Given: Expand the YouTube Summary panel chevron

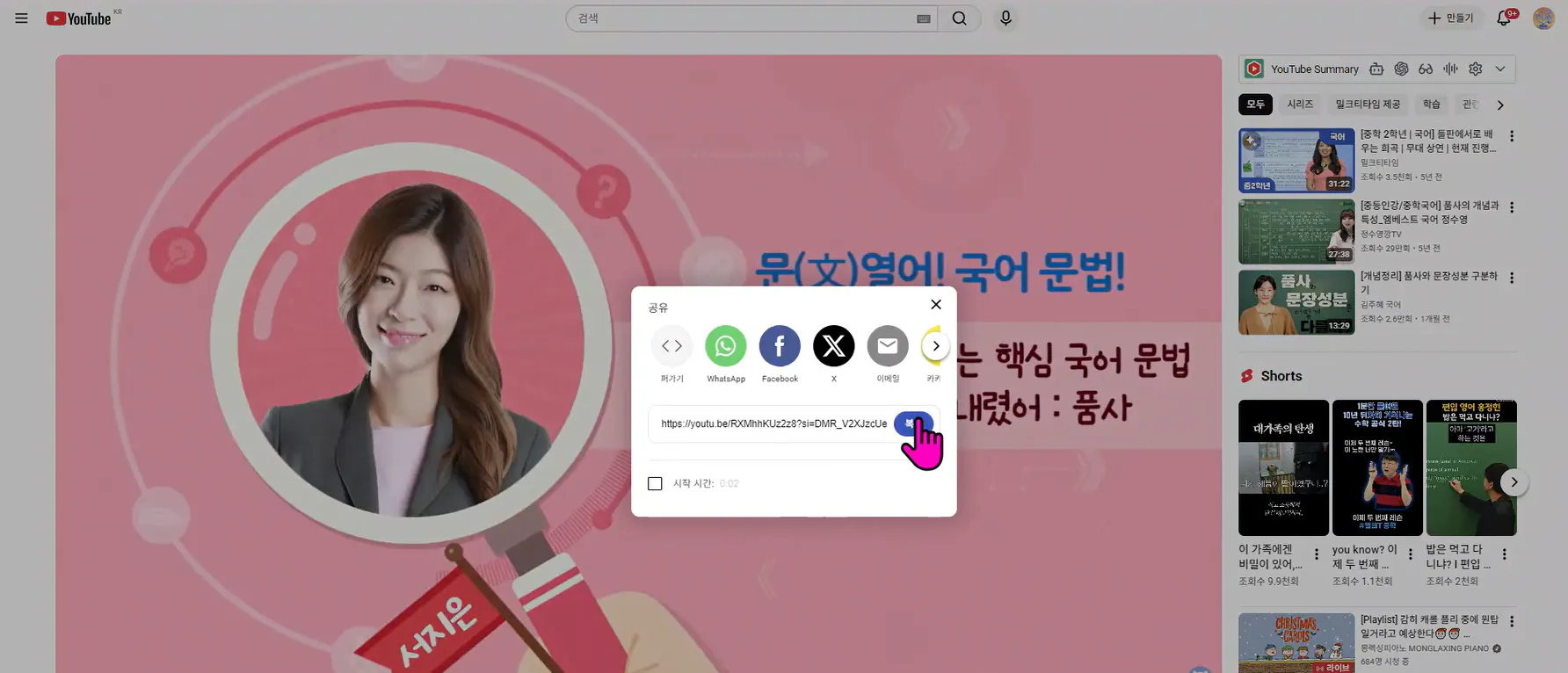Looking at the screenshot, I should point(1500,69).
